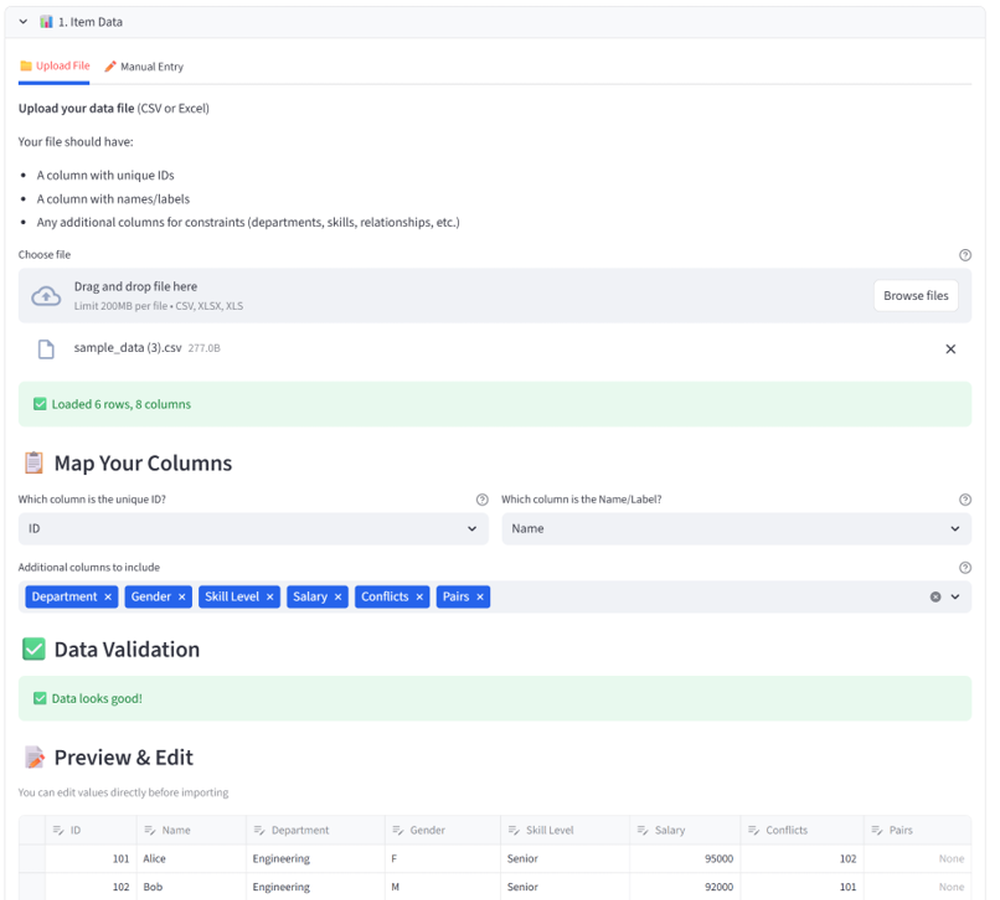Click the help icon for unique ID column
Image resolution: width=1000 pixels, height=900 pixels.
[x=482, y=500]
